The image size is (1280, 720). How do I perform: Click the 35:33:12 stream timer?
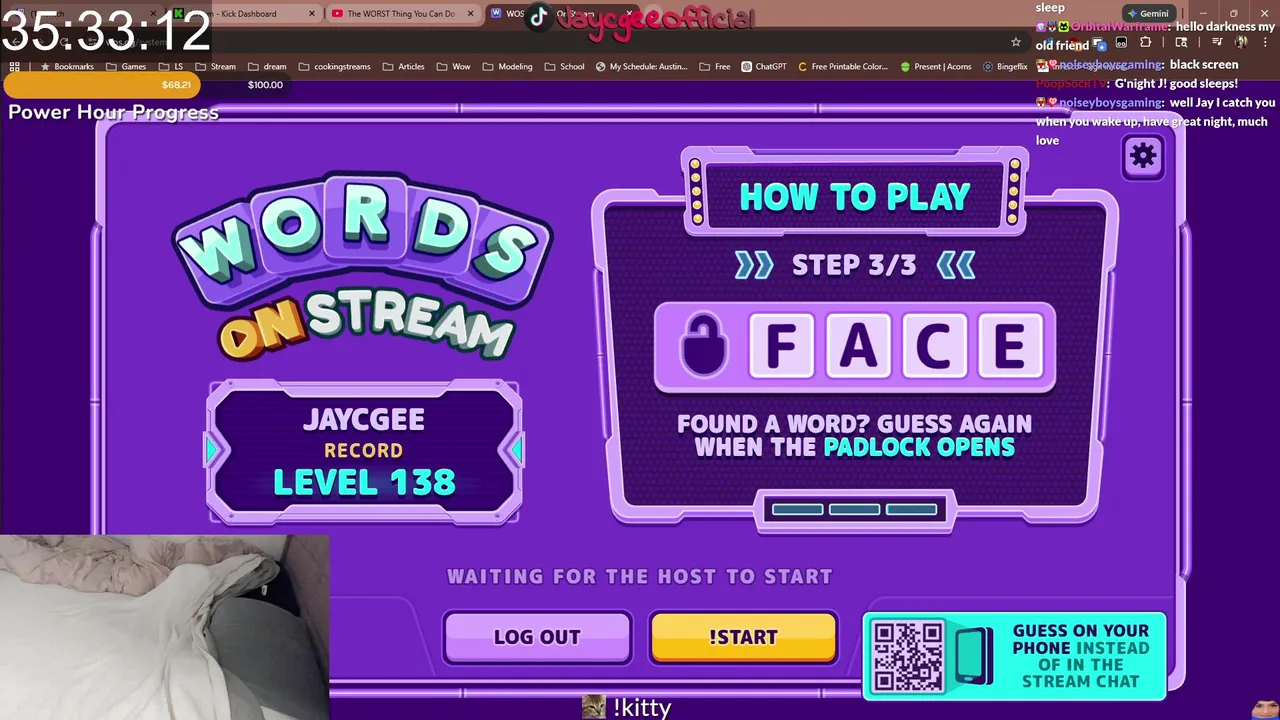(x=105, y=31)
